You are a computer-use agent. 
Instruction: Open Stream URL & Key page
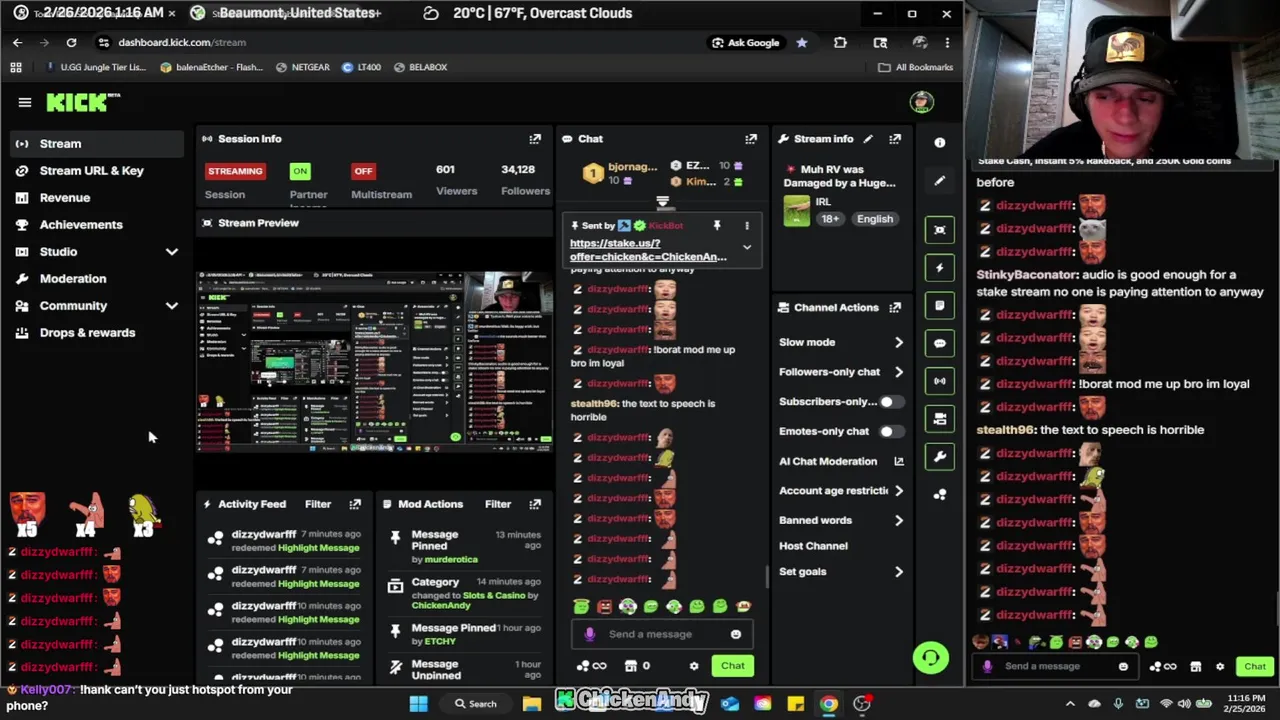coord(97,171)
